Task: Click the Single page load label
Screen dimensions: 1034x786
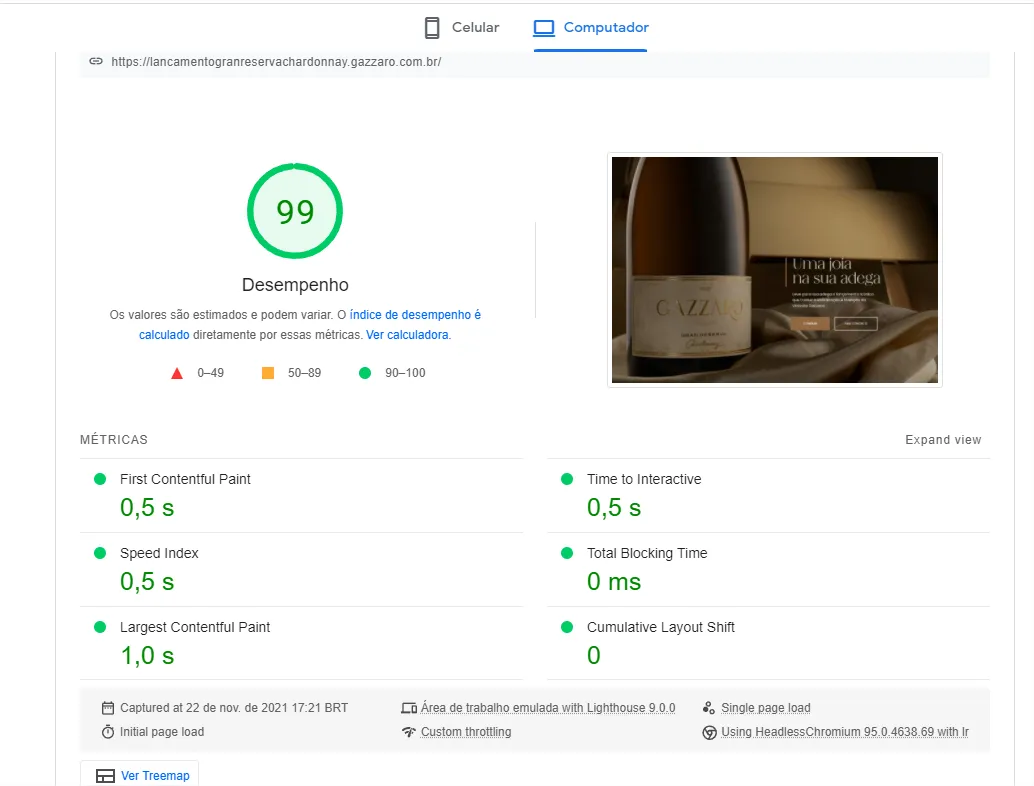Action: (x=766, y=708)
